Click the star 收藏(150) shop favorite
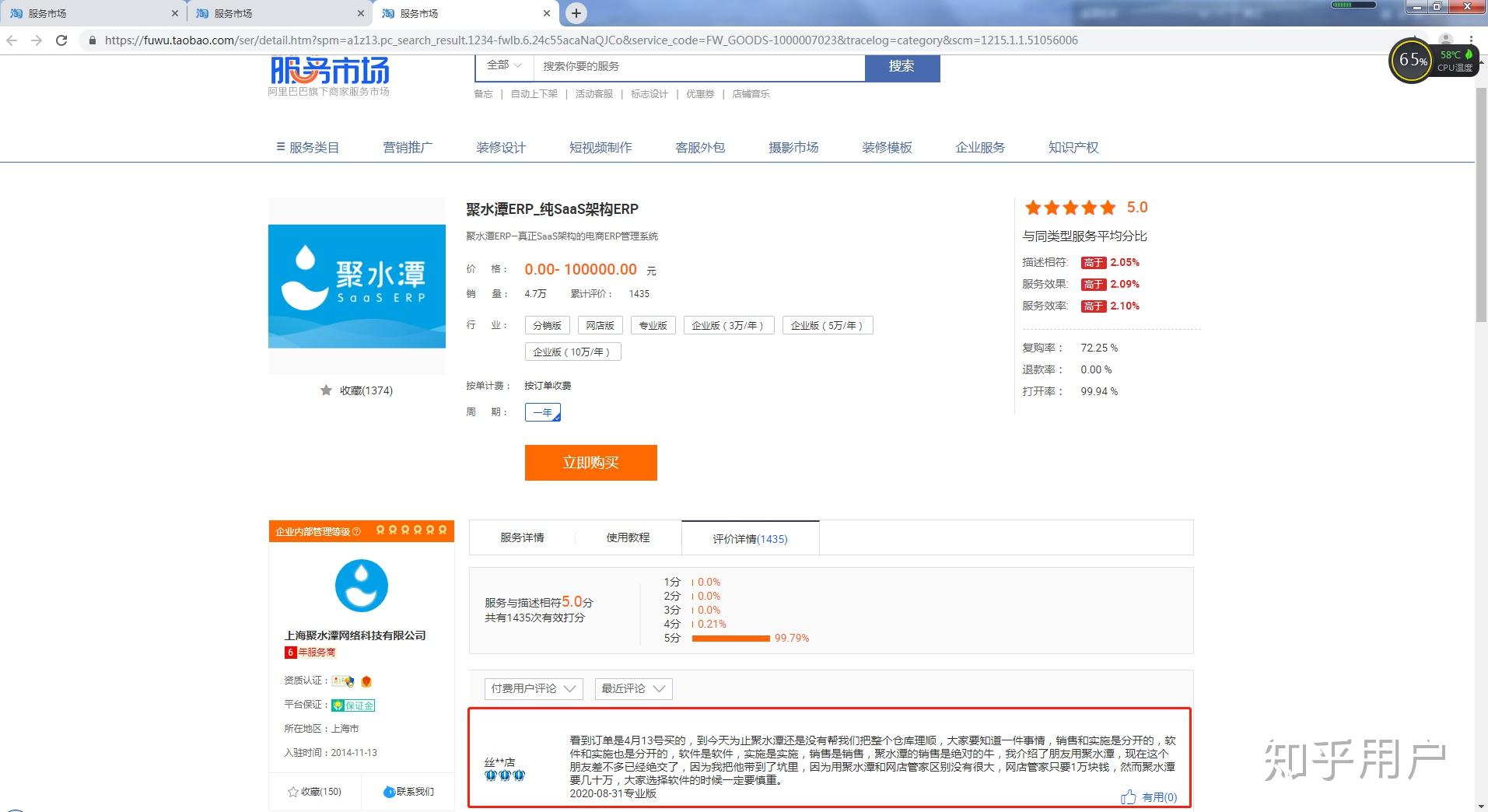The width and height of the screenshot is (1488, 812). (x=293, y=792)
